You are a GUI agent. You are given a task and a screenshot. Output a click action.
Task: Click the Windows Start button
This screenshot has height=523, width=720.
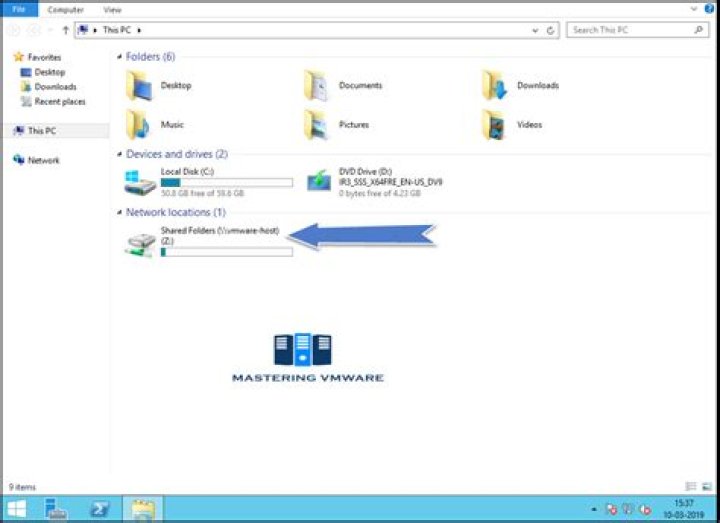[17, 509]
